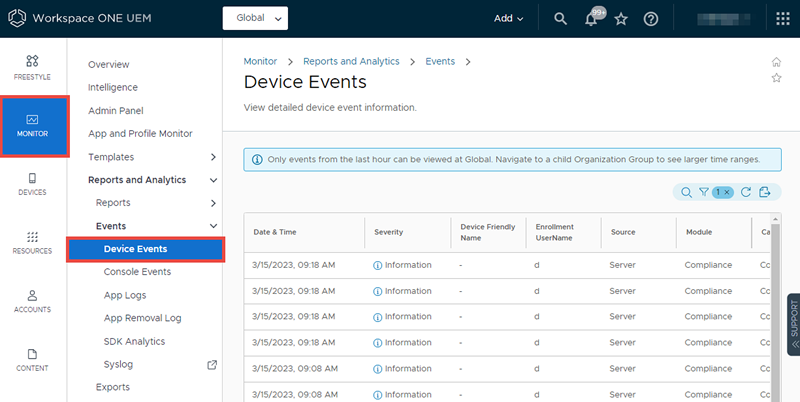Open App Removal Log page
Image resolution: width=800 pixels, height=402 pixels.
click(x=142, y=318)
